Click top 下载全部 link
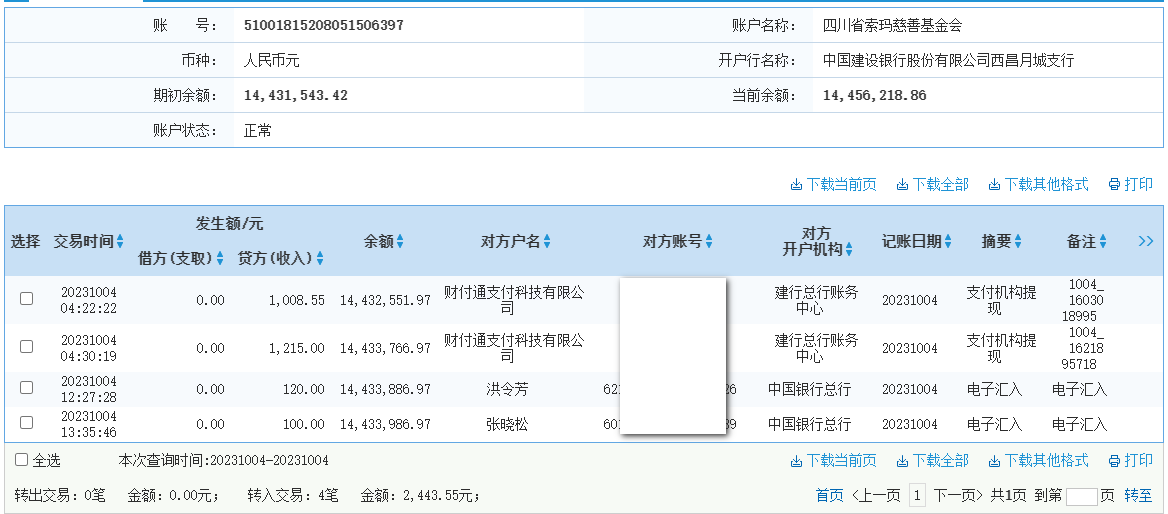The image size is (1168, 514). 933,184
